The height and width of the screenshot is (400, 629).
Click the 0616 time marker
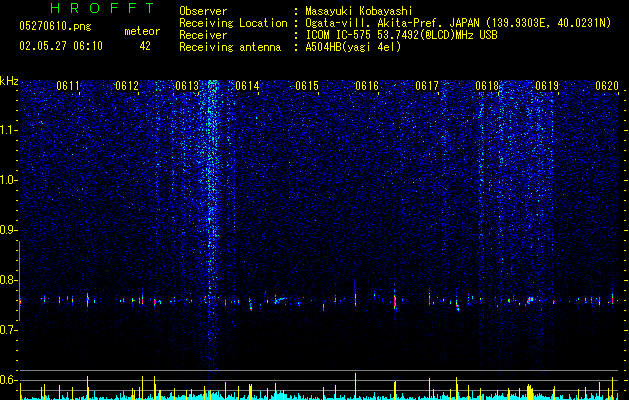pos(367,86)
